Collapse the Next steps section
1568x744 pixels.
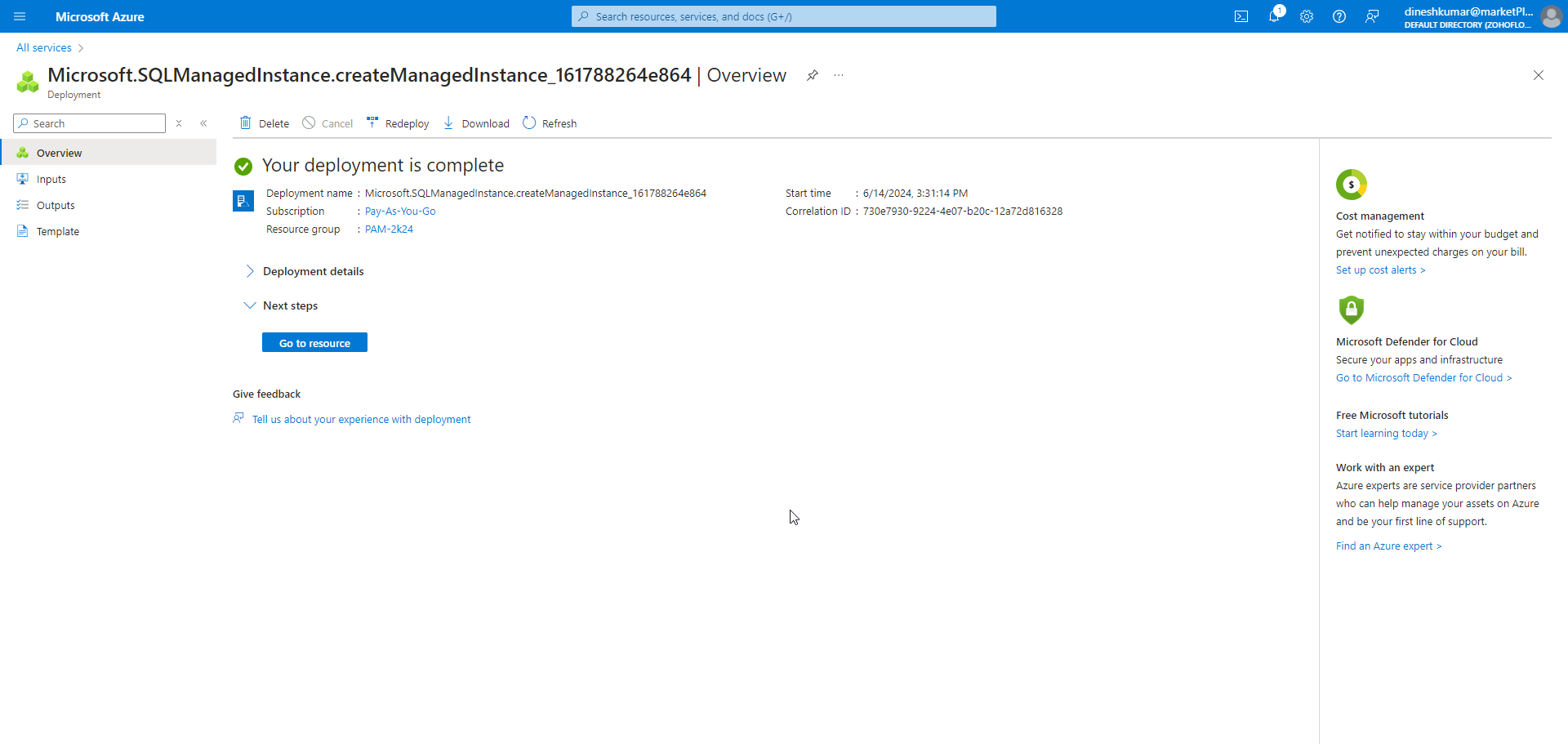click(249, 305)
